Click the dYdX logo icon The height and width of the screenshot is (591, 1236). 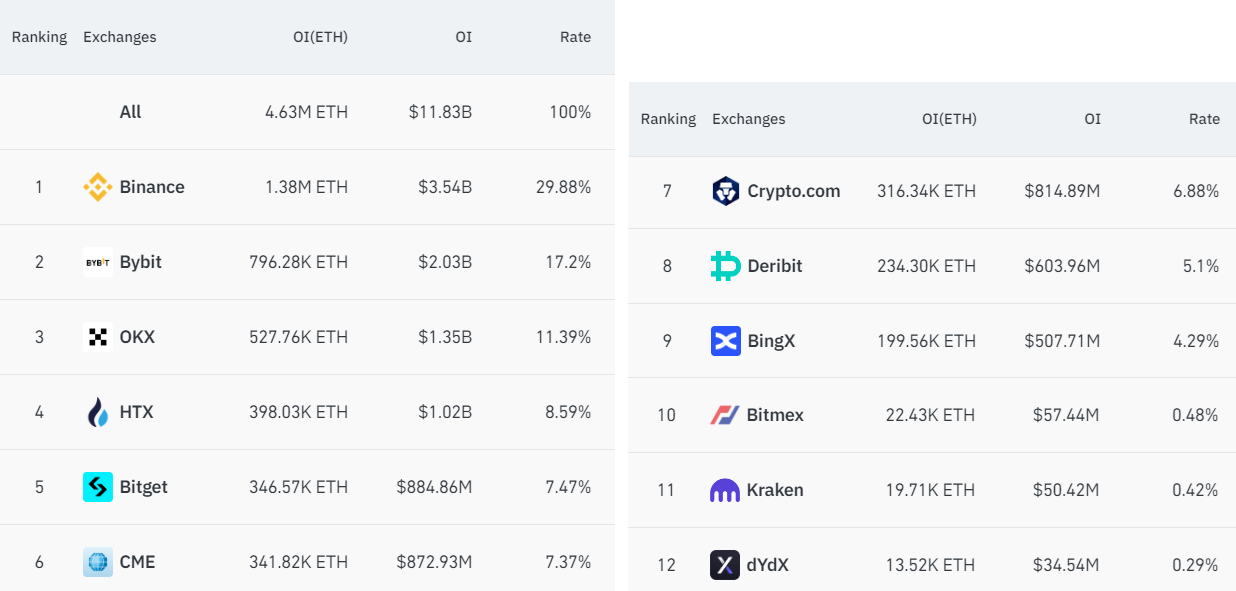(x=725, y=565)
